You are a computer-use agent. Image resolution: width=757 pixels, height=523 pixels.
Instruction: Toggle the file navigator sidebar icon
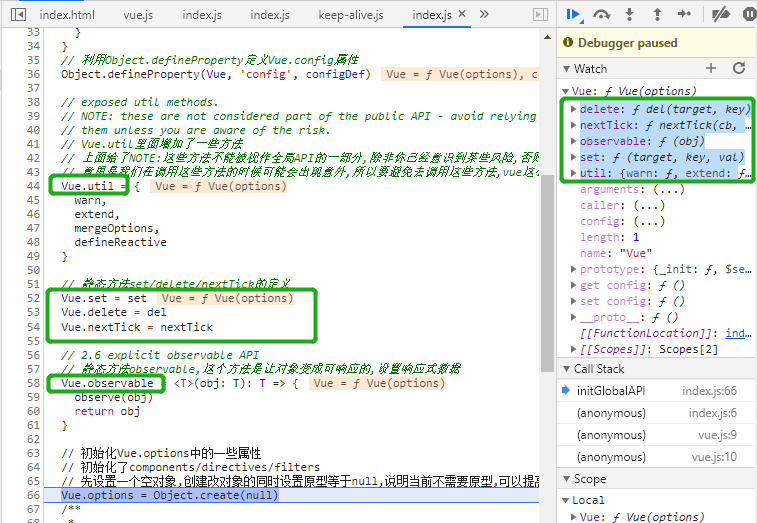coord(18,14)
